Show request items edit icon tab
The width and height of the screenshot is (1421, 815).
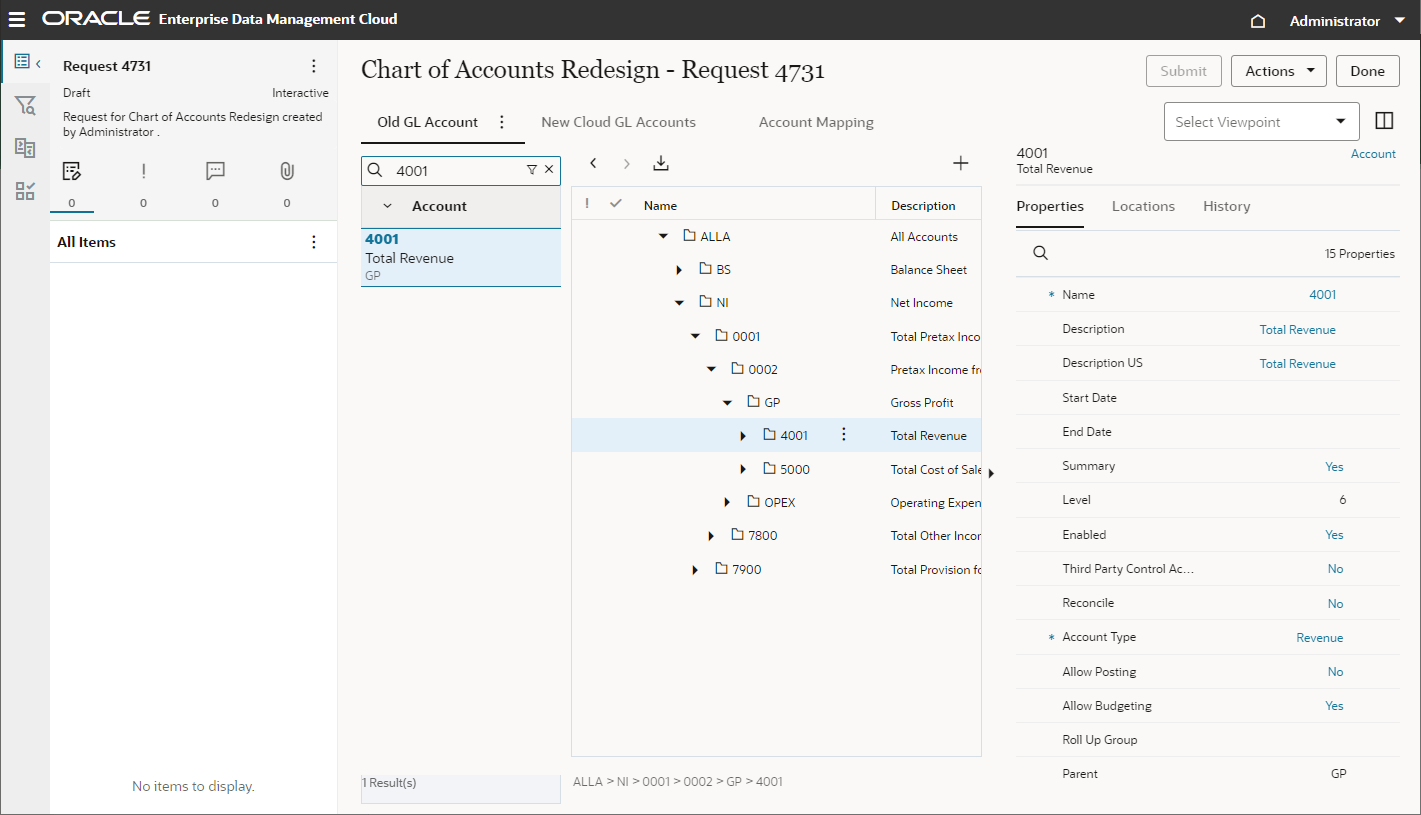[x=71, y=171]
